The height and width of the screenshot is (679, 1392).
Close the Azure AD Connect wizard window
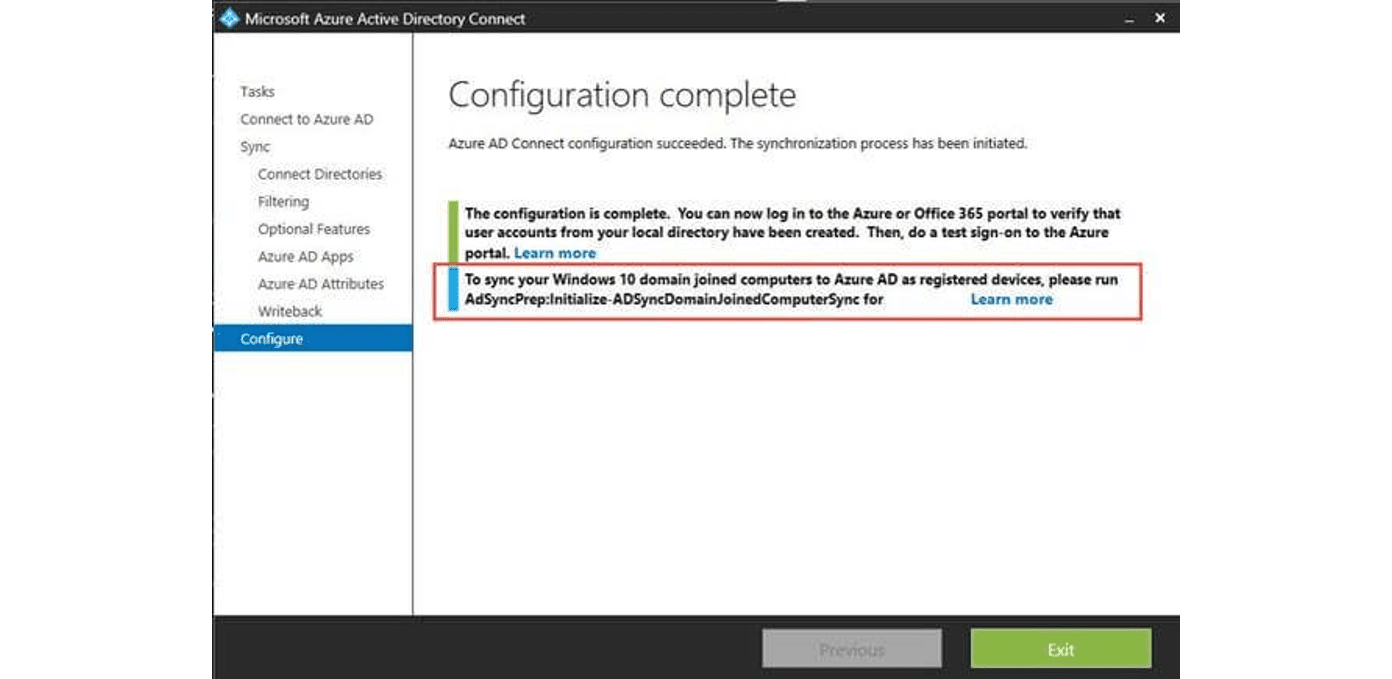point(1160,18)
